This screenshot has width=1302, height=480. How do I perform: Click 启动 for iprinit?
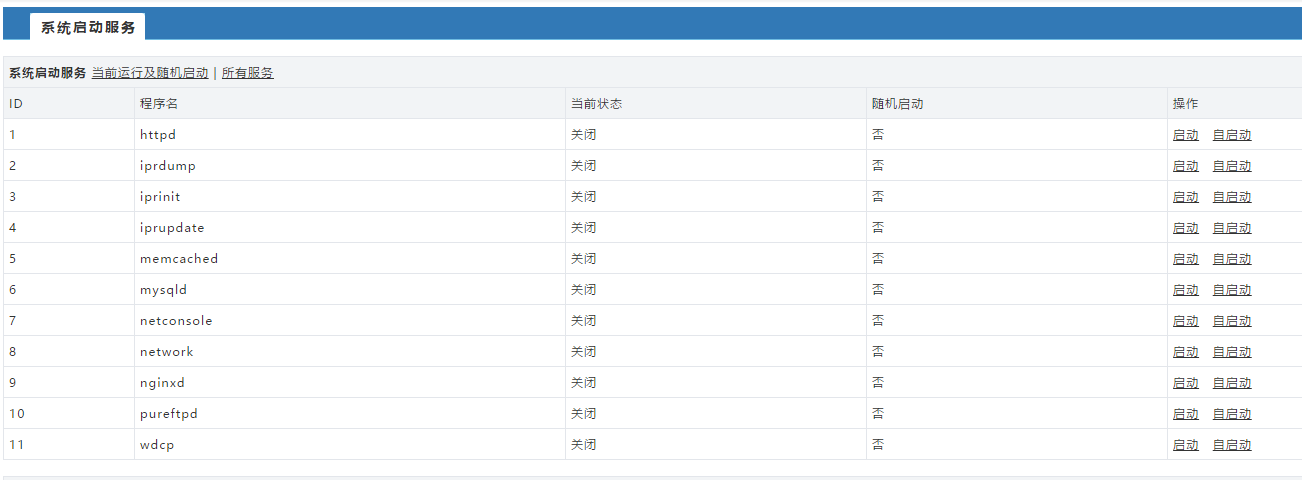[1186, 197]
